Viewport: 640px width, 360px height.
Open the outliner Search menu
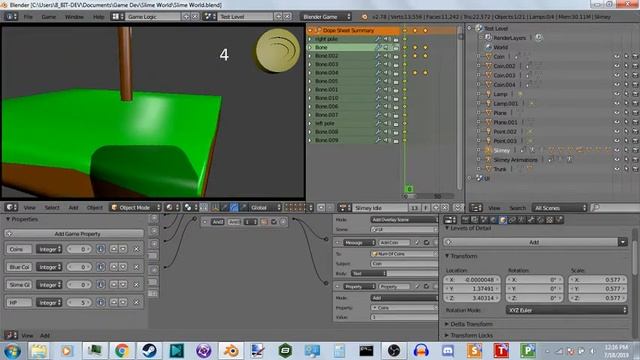tap(518, 208)
